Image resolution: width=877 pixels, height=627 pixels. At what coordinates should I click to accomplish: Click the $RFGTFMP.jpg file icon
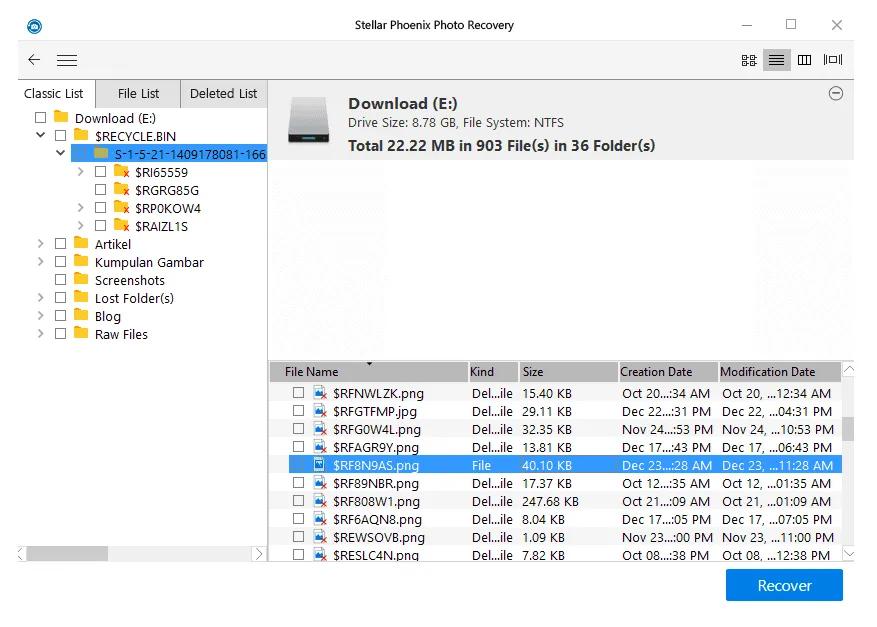pos(320,411)
